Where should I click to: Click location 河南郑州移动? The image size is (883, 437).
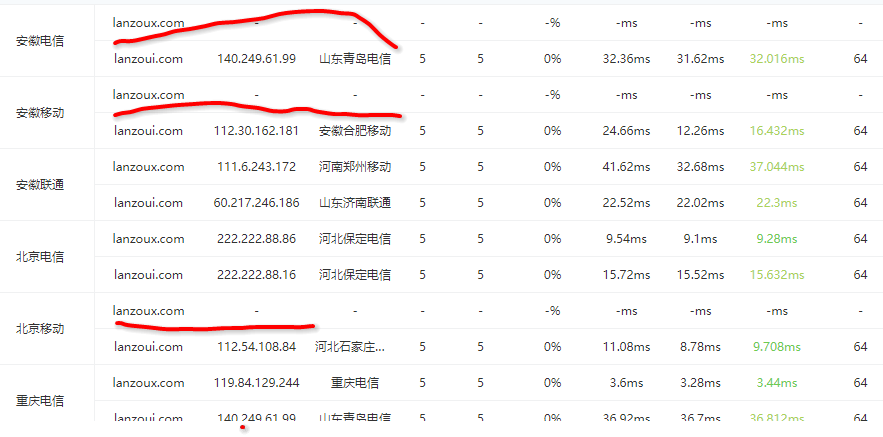355,167
